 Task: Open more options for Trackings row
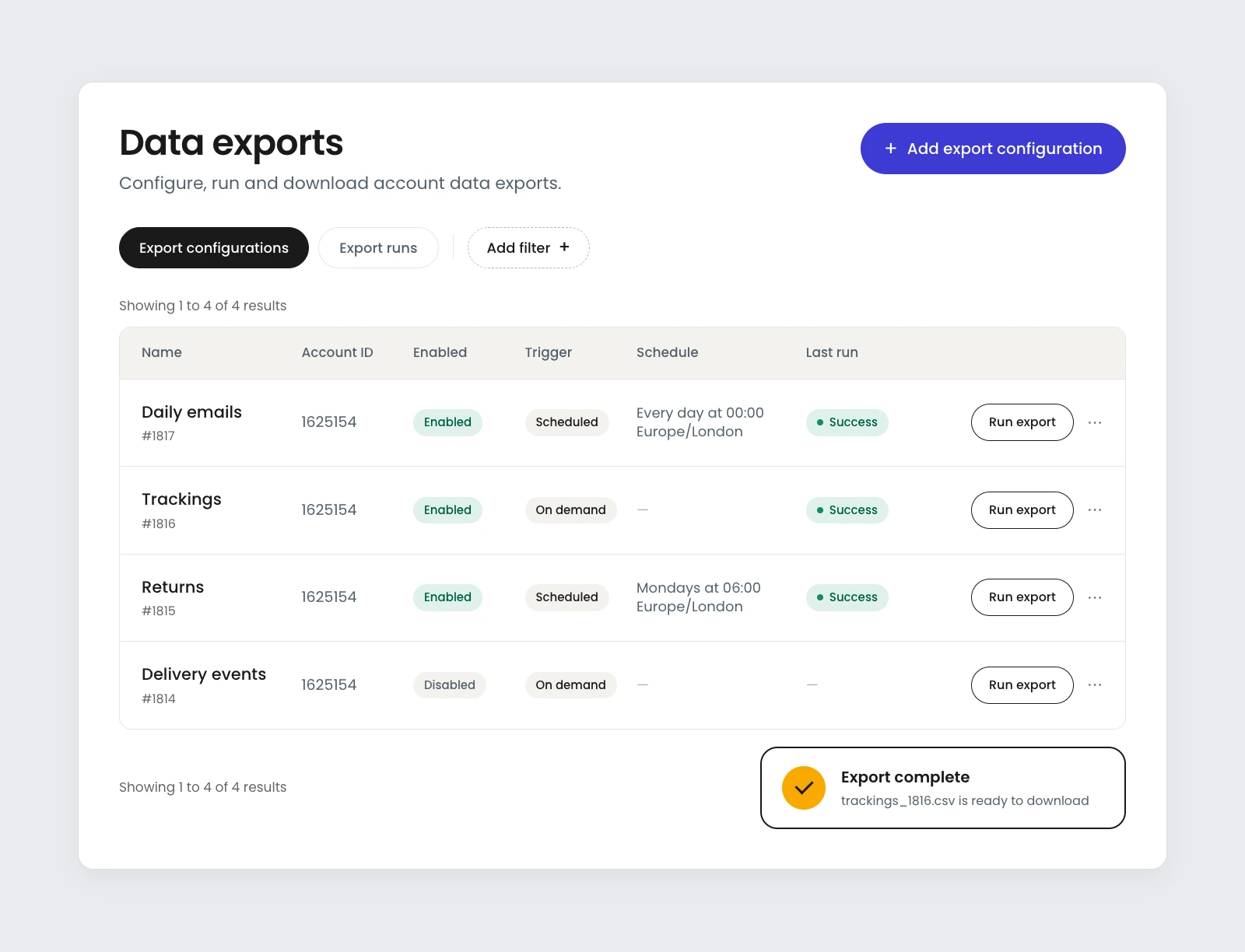(x=1095, y=510)
